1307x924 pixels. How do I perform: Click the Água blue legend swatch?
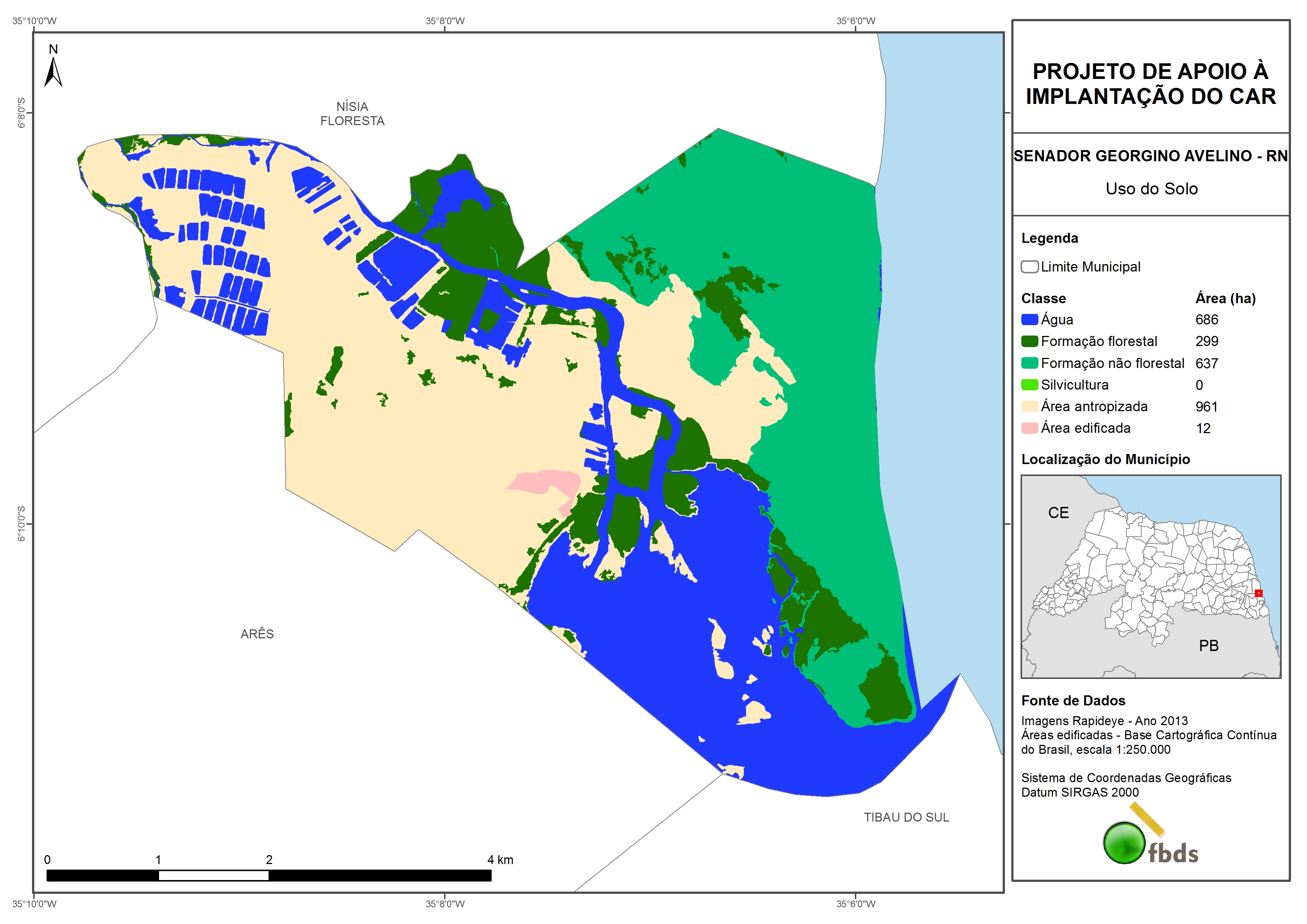point(1029,320)
